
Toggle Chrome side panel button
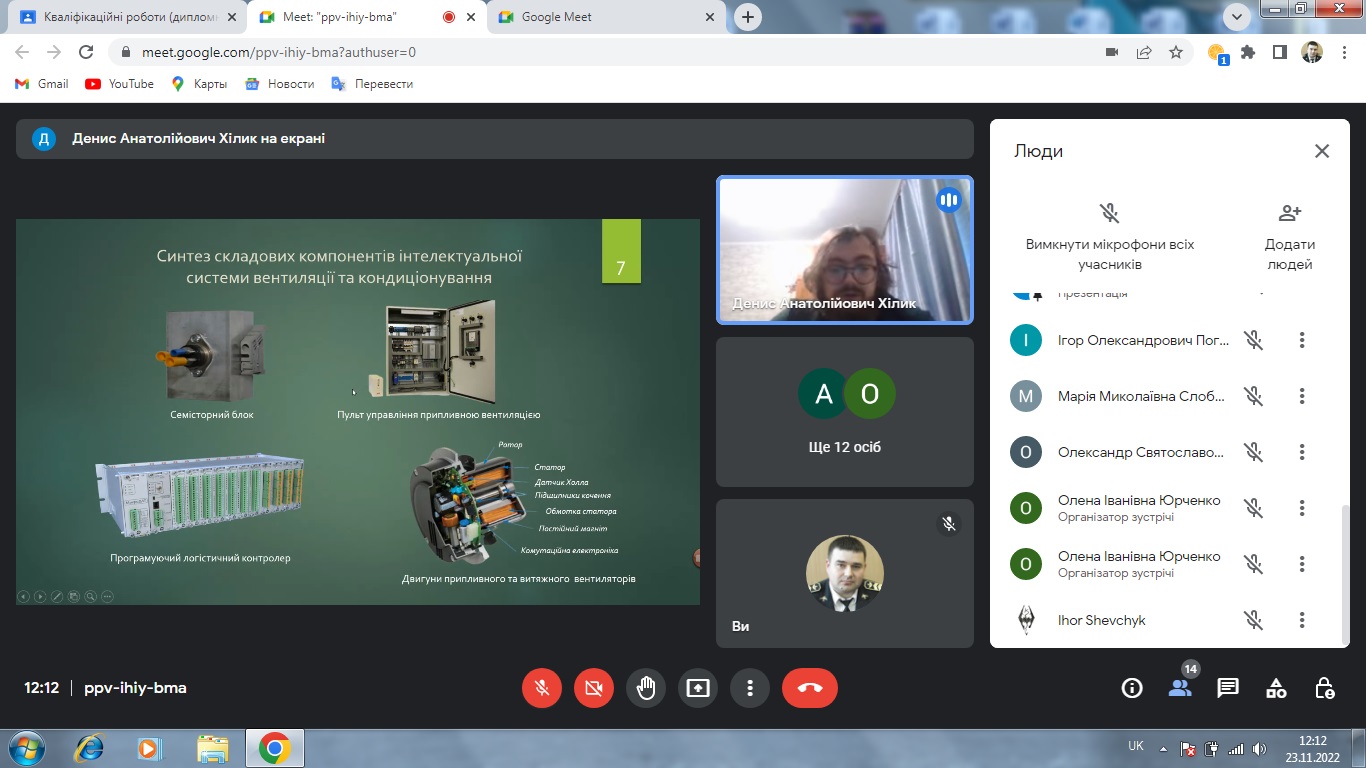[1279, 52]
